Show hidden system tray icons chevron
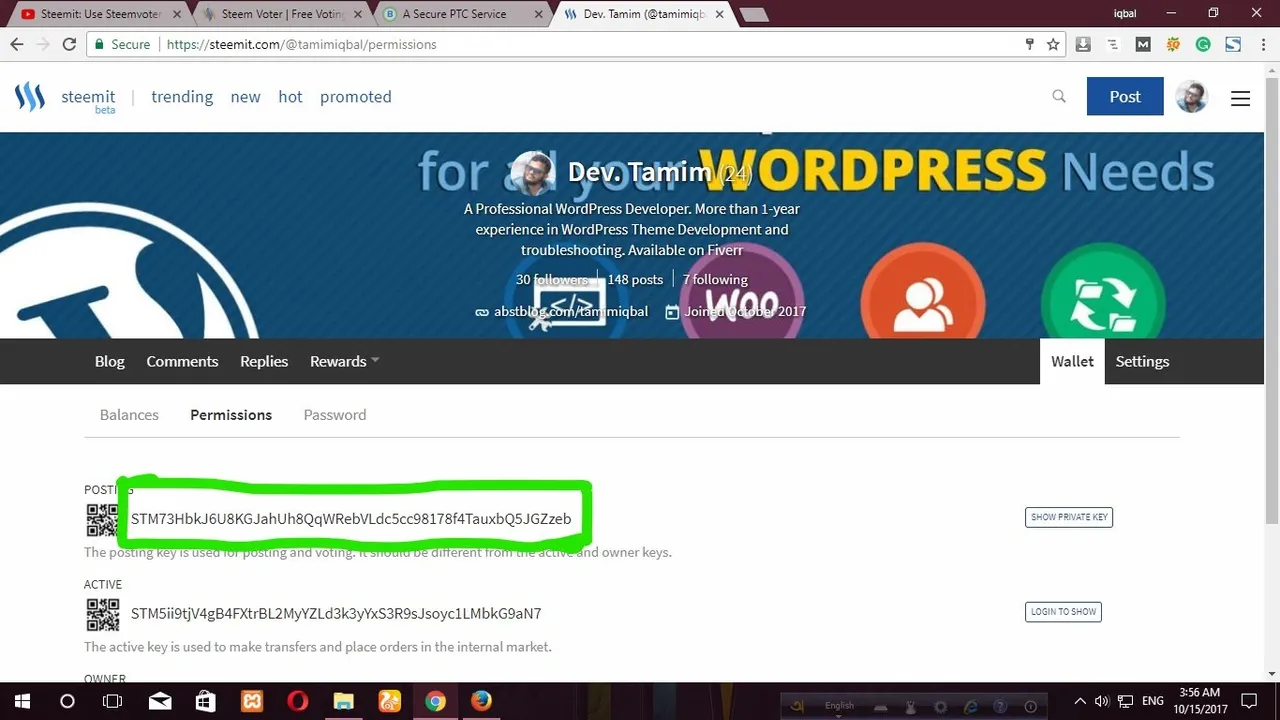1280x720 pixels. coord(1079,701)
